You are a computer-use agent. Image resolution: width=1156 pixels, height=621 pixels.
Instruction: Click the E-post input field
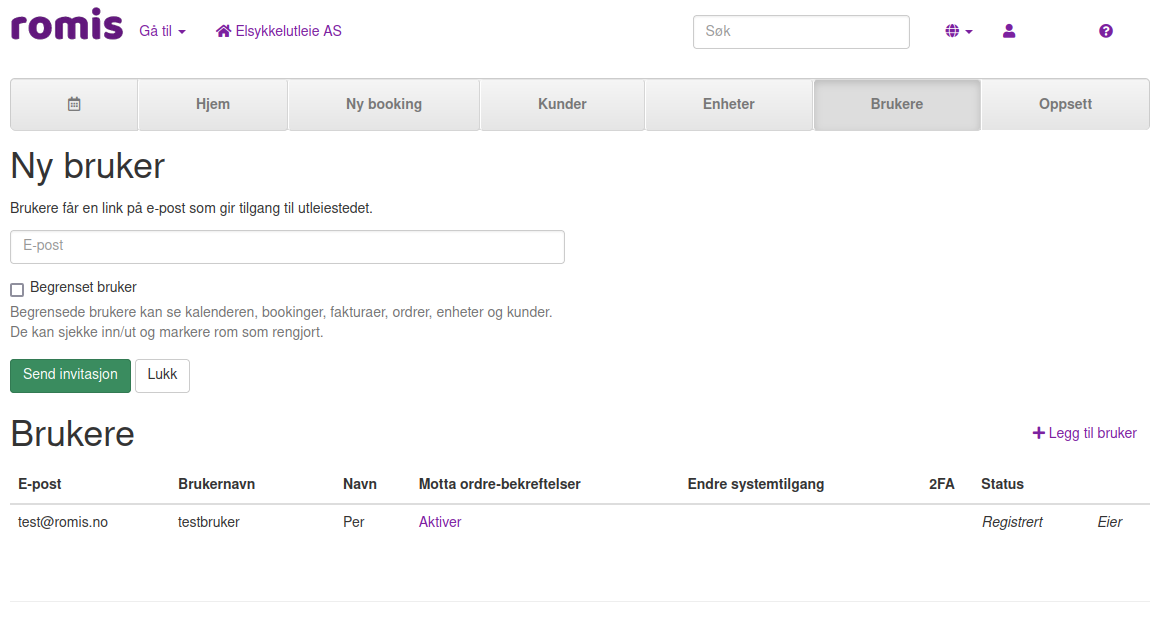pyautogui.click(x=287, y=246)
